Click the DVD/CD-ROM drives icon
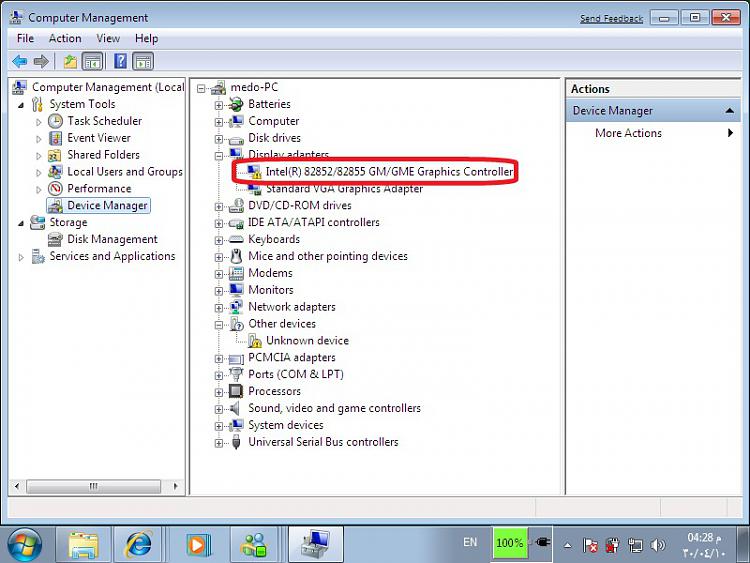The height and width of the screenshot is (563, 750). 236,206
